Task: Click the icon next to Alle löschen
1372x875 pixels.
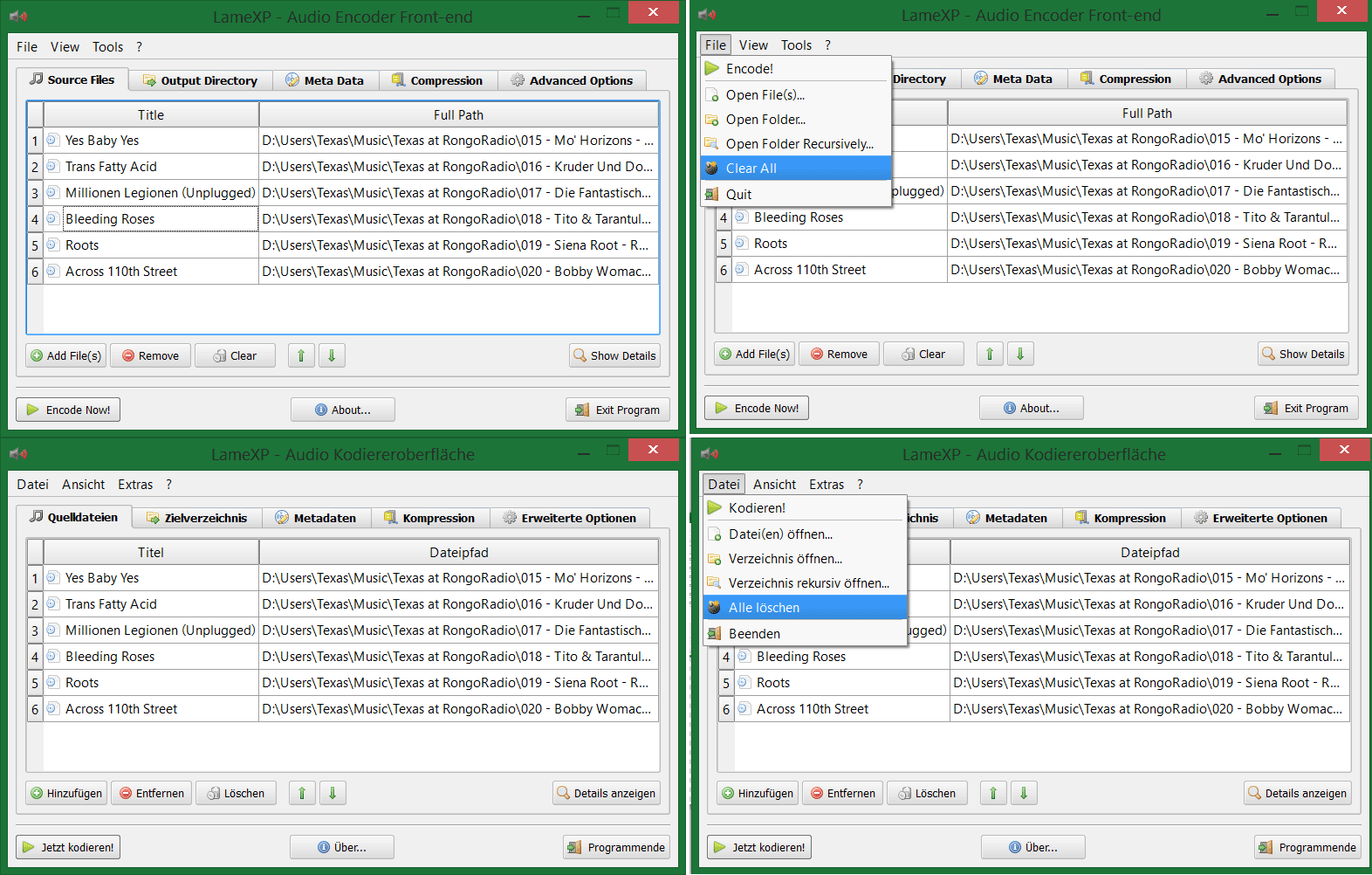Action: 715,608
